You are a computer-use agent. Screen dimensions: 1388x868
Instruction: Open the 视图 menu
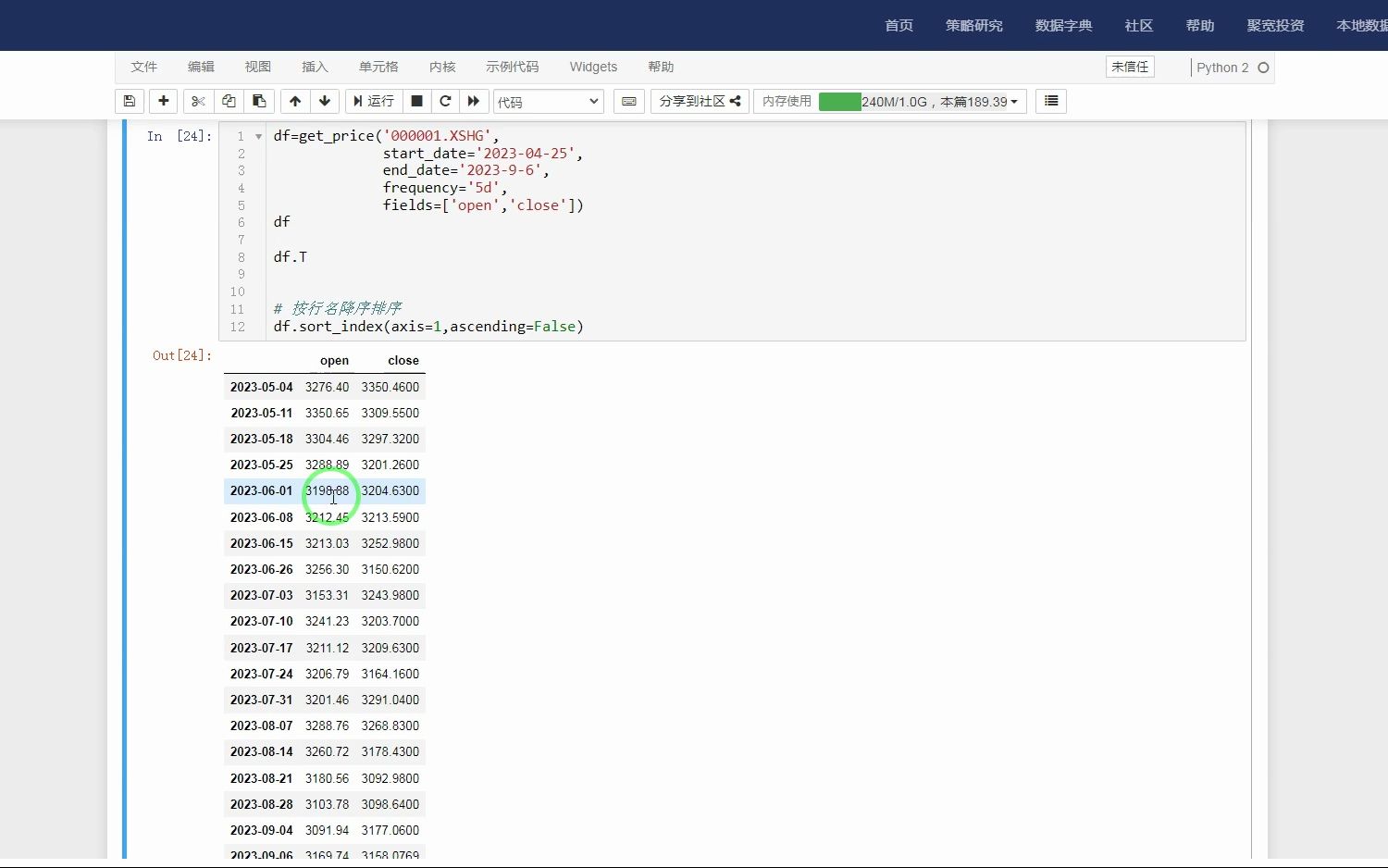pos(258,67)
